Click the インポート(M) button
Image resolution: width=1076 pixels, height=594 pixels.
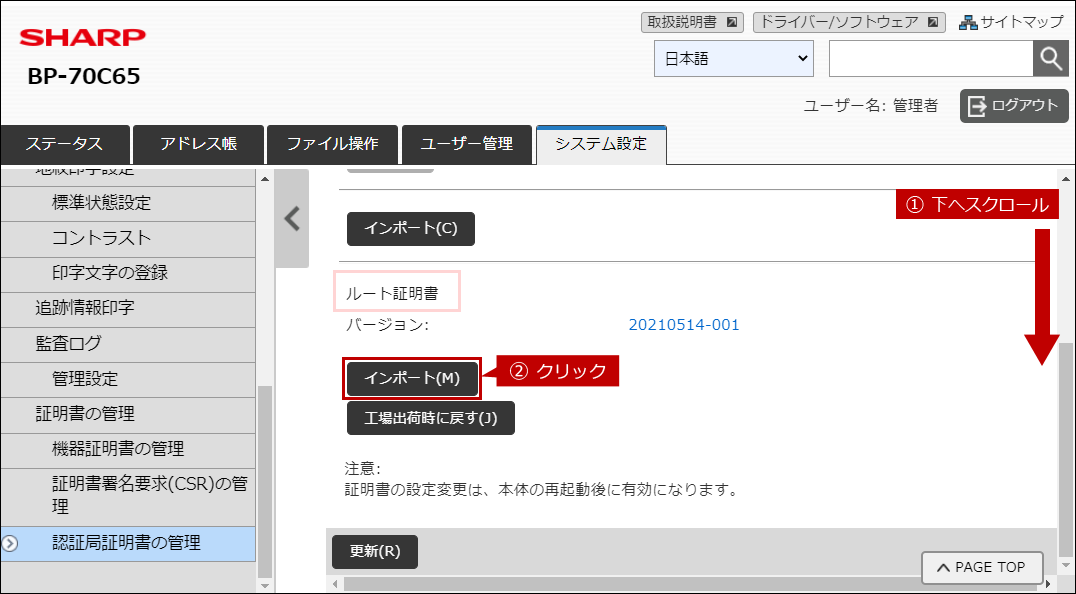tap(412, 379)
